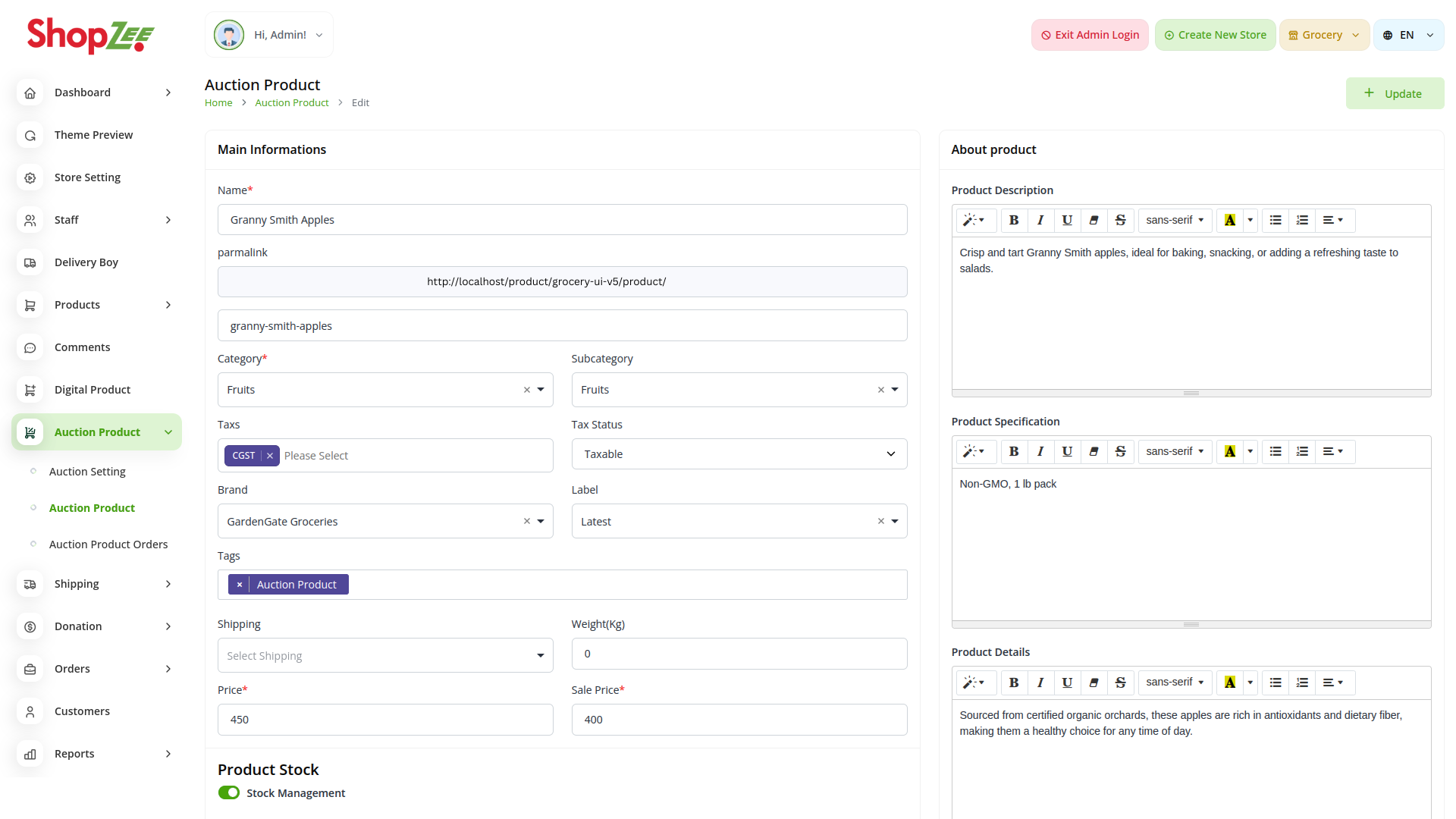
Task: Click Italic icon in Product Specification toolbar
Action: 1040,452
